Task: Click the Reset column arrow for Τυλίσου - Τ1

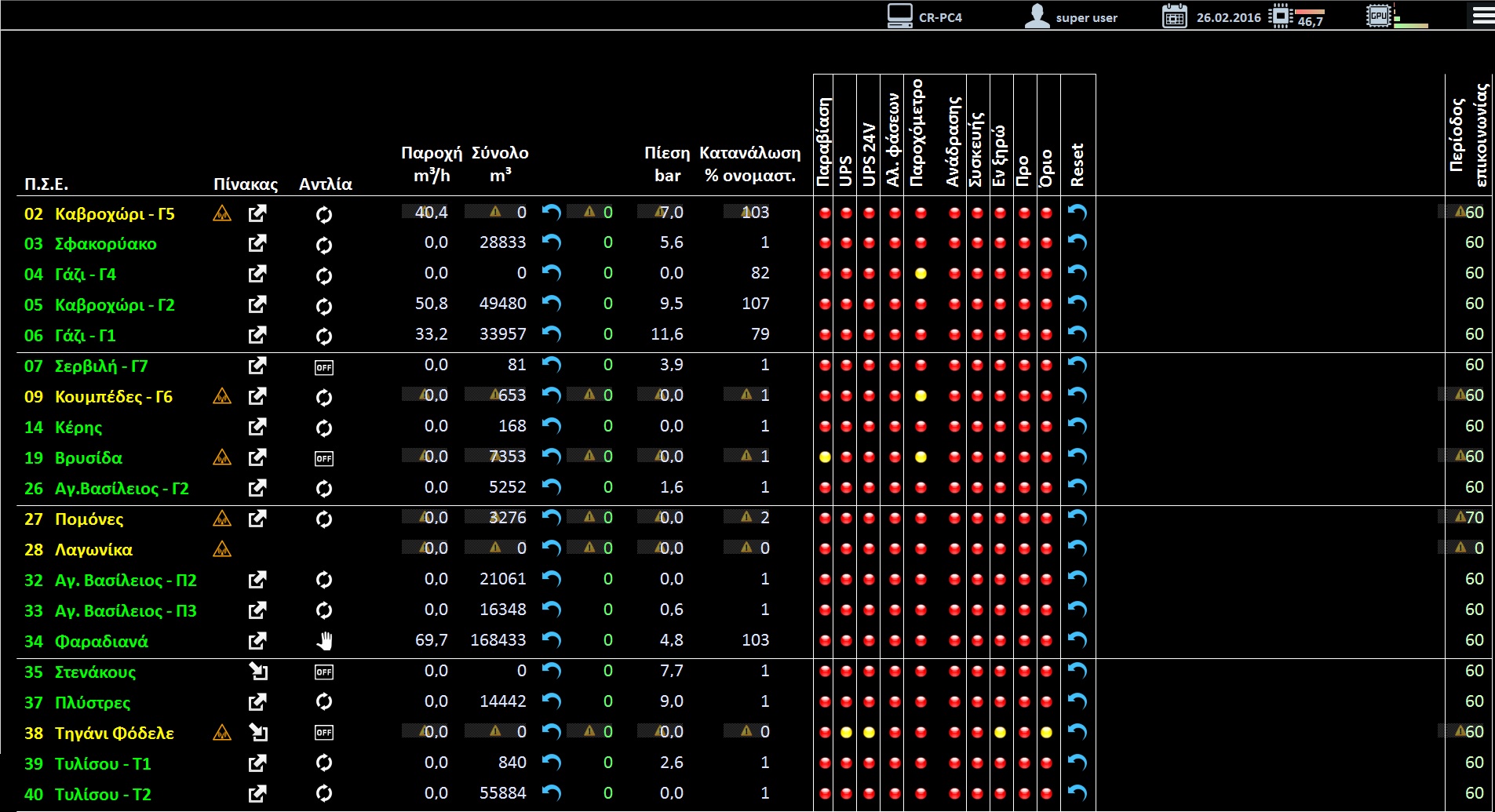Action: [1077, 763]
